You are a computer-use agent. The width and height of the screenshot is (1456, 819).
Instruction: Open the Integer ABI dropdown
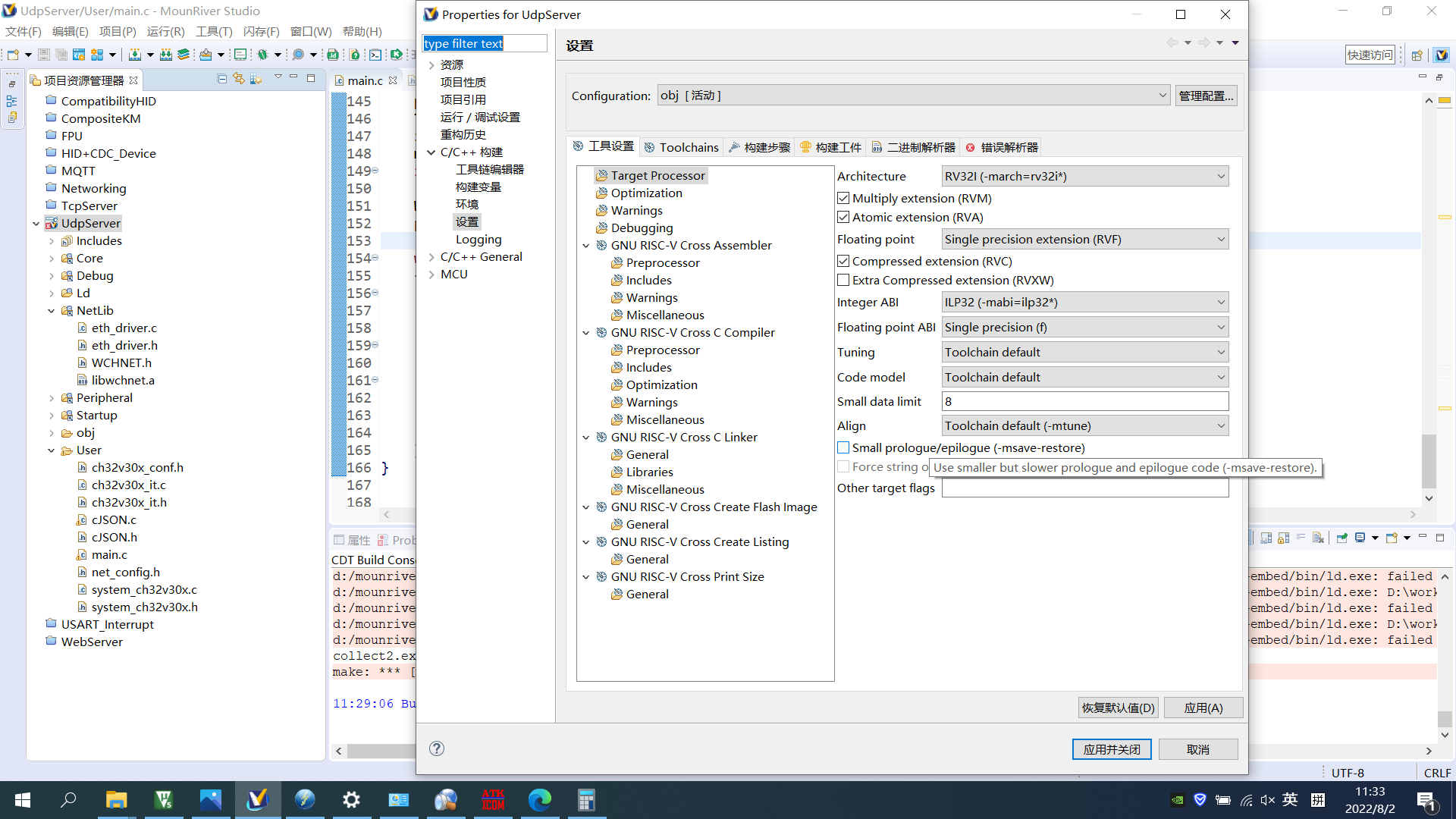1085,302
